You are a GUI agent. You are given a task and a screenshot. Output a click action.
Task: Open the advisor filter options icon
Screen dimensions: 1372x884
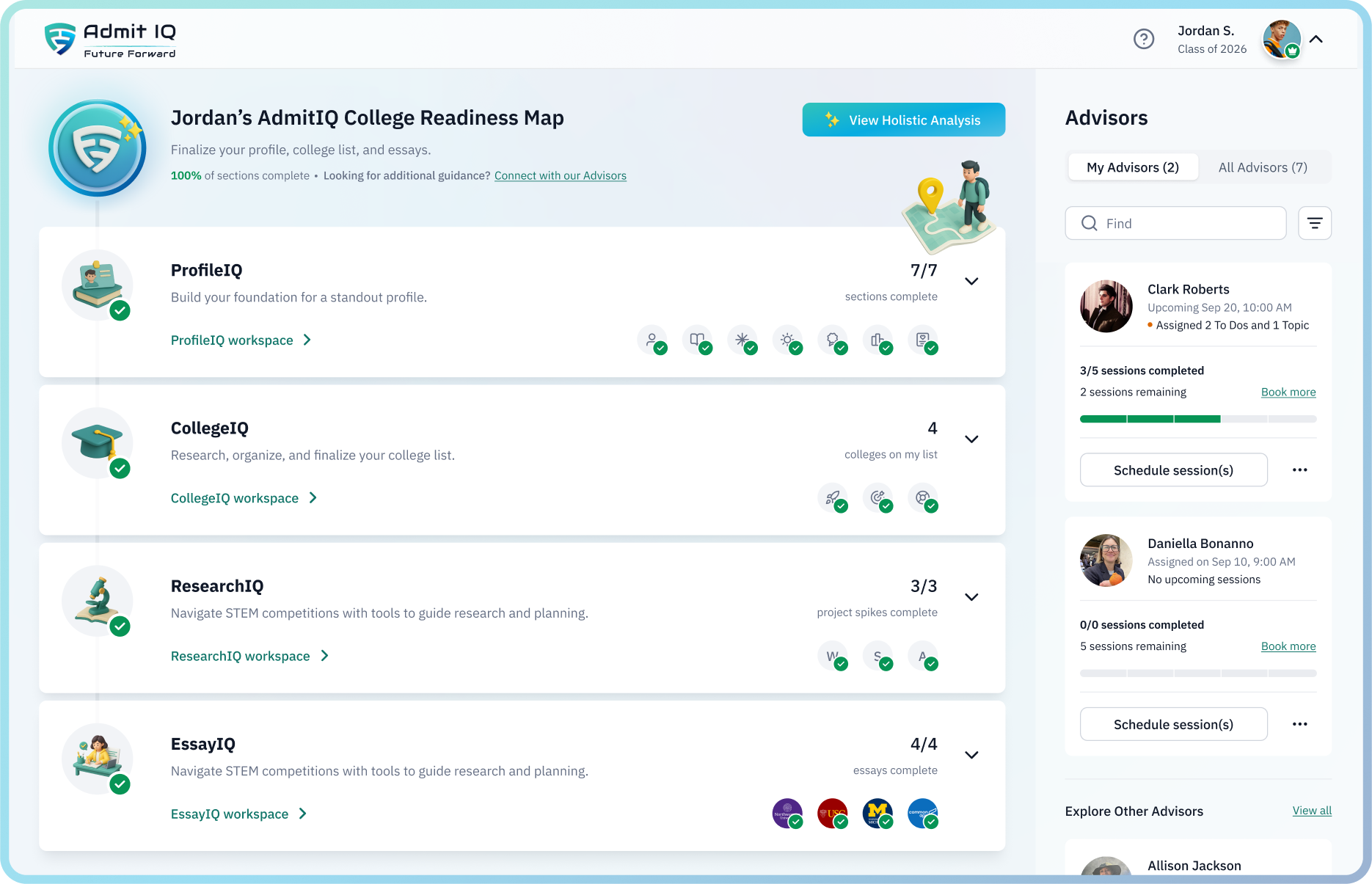[x=1314, y=223]
